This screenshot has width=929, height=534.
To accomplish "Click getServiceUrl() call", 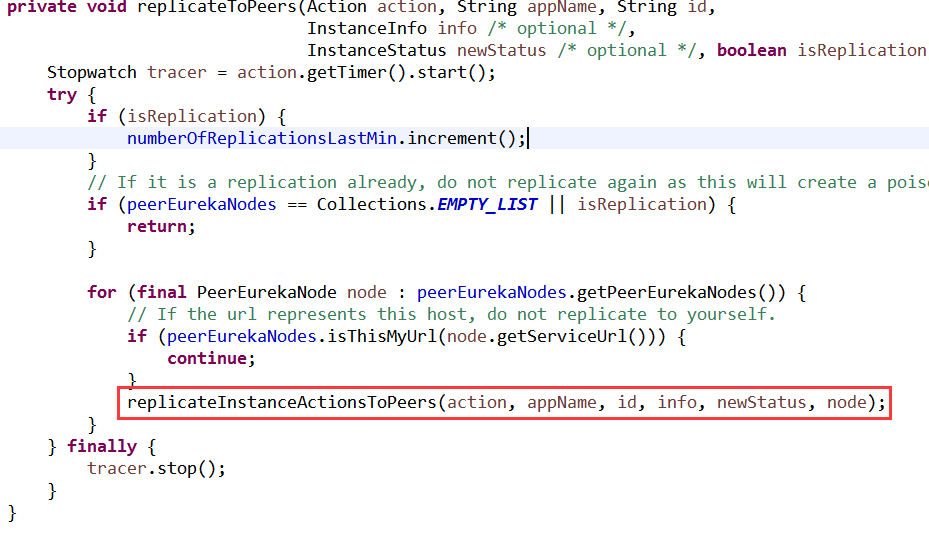I will [x=571, y=337].
